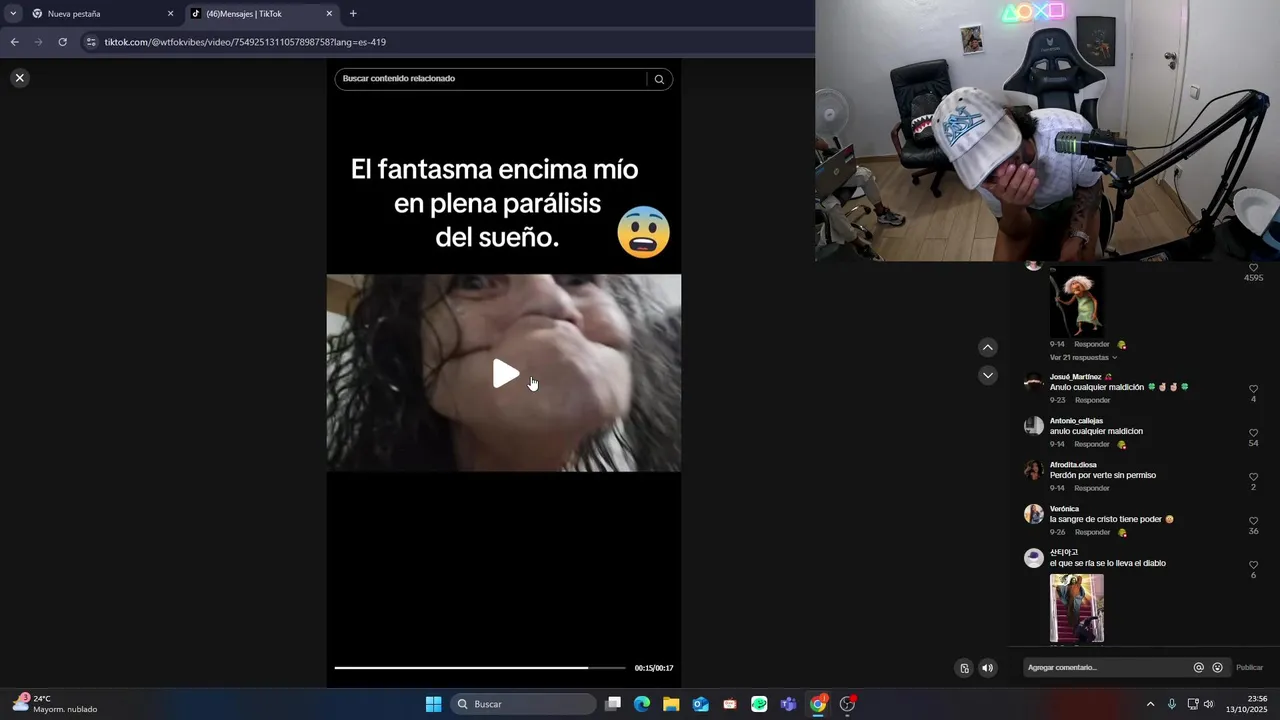The height and width of the screenshot is (720, 1280).
Task: Like Verónica's comment
Action: coord(1253,521)
